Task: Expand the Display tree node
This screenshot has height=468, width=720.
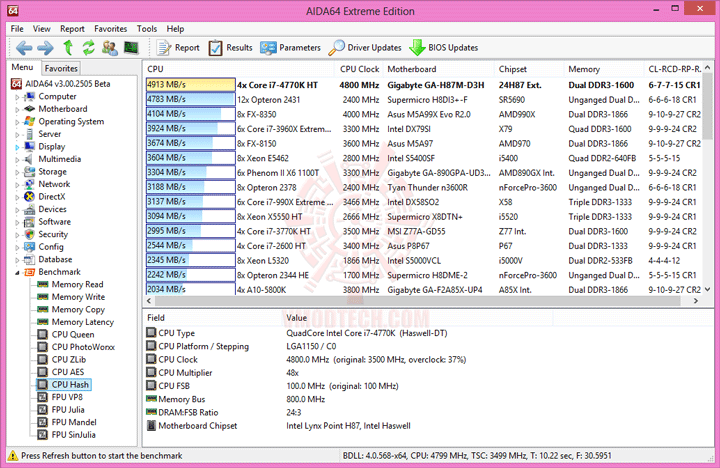Action: pyautogui.click(x=17, y=147)
